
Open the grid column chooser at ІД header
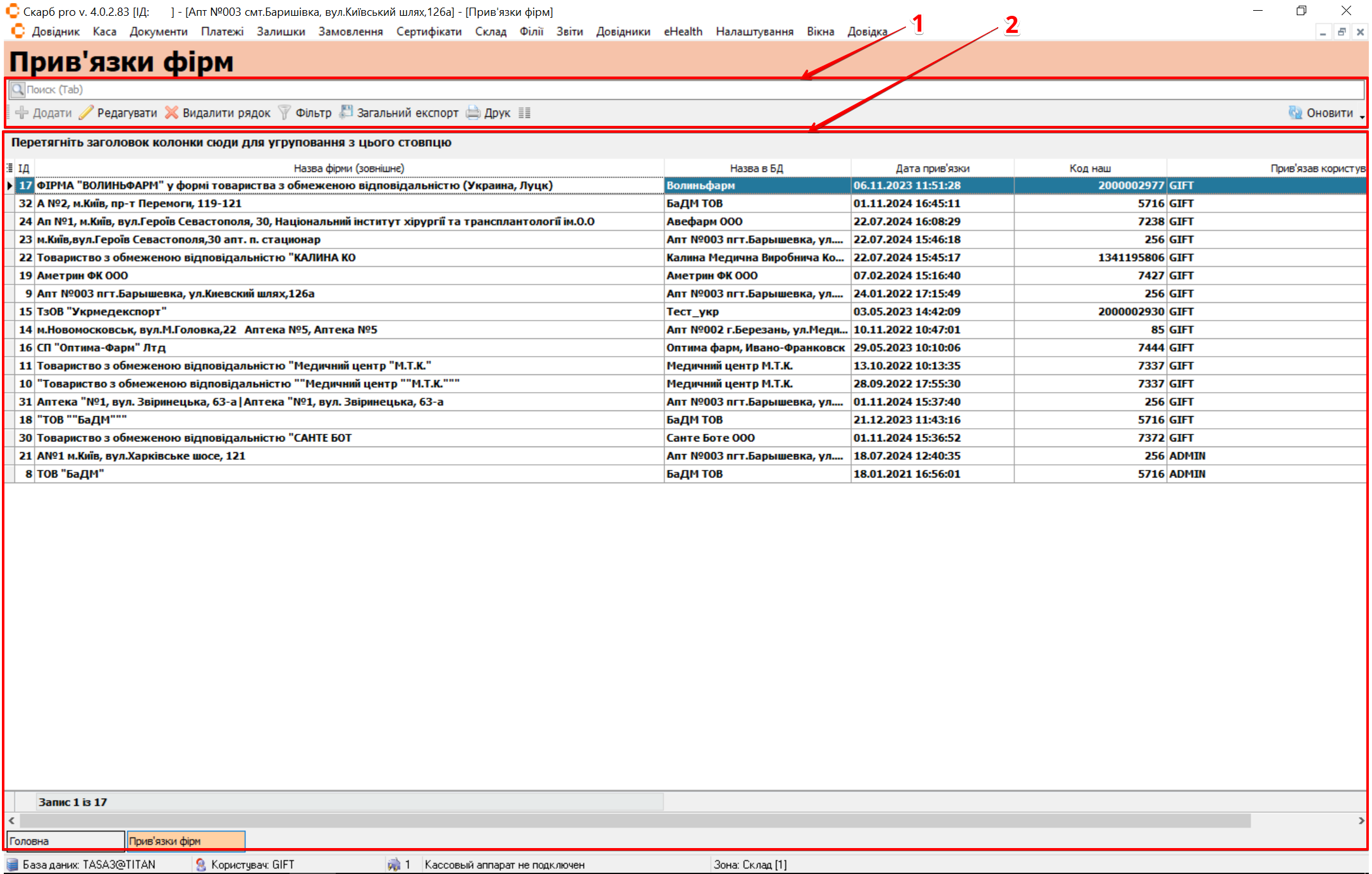(9, 168)
